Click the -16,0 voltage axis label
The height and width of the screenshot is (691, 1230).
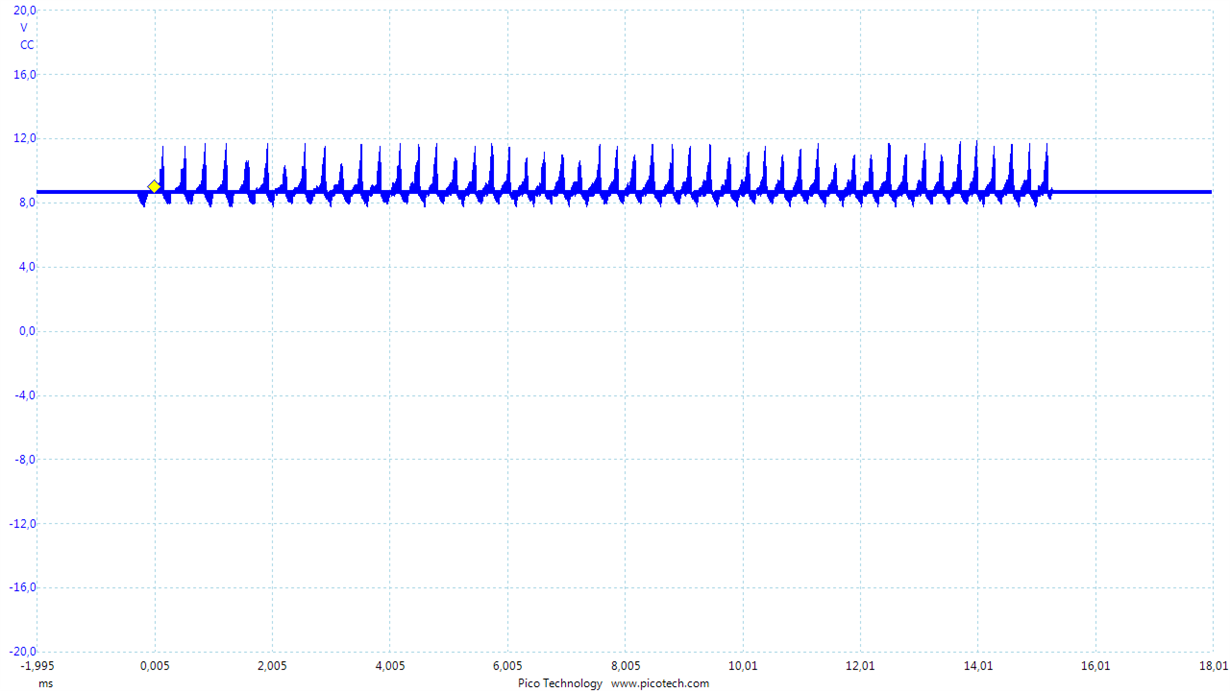[x=22, y=587]
